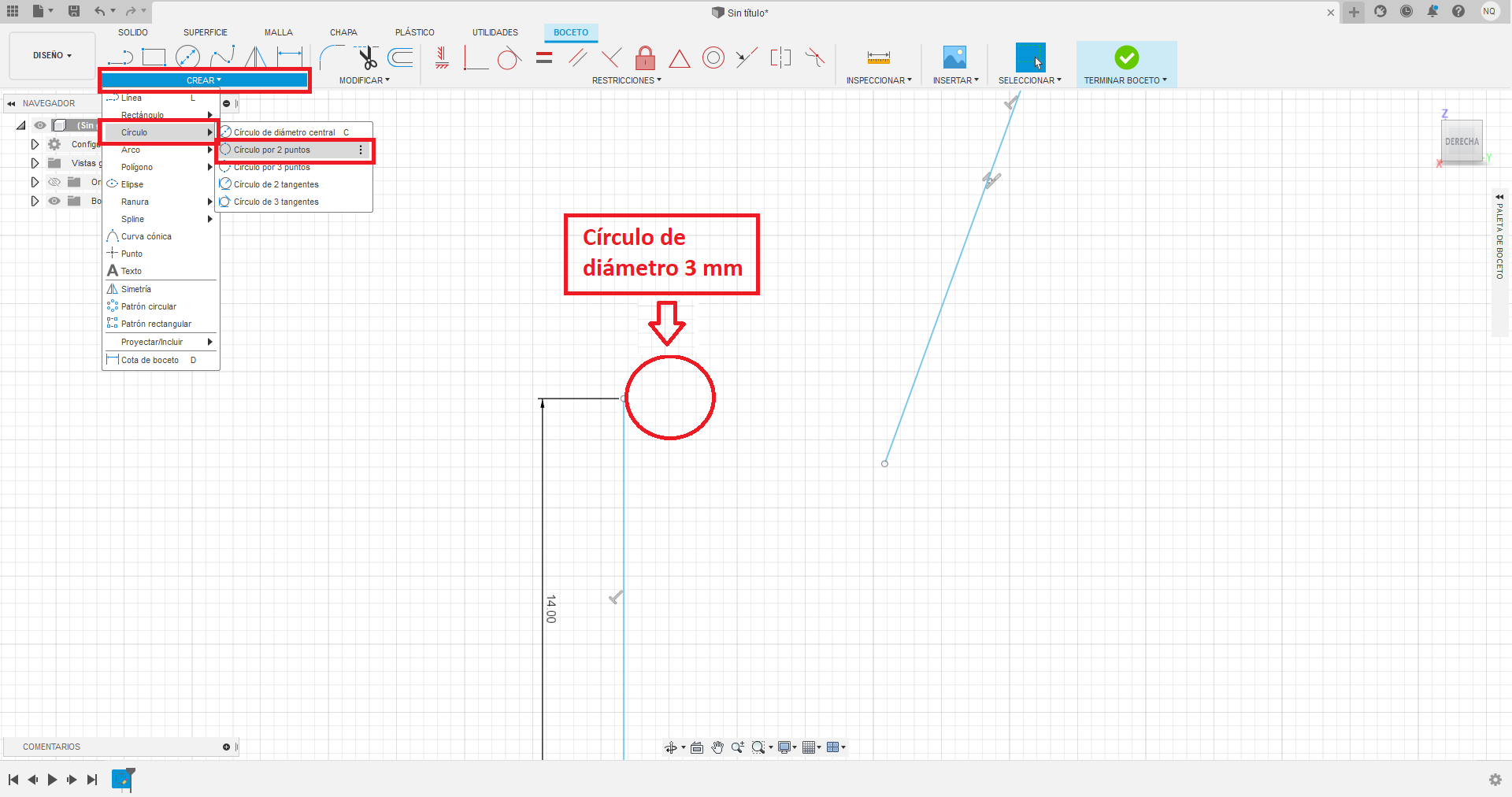Apply the Midpoint triangle constraint icon

click(680, 58)
